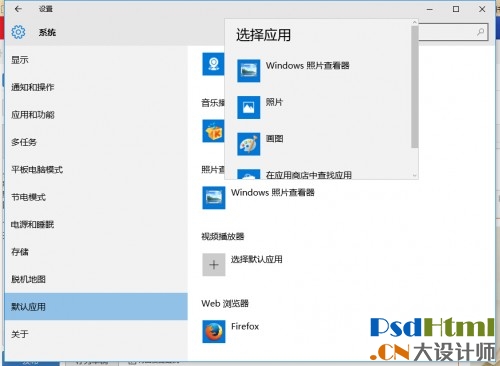Viewport: 500px width, 366px height.
Task: Click the store icon for 在应用商店中查找应用
Action: pos(248,174)
